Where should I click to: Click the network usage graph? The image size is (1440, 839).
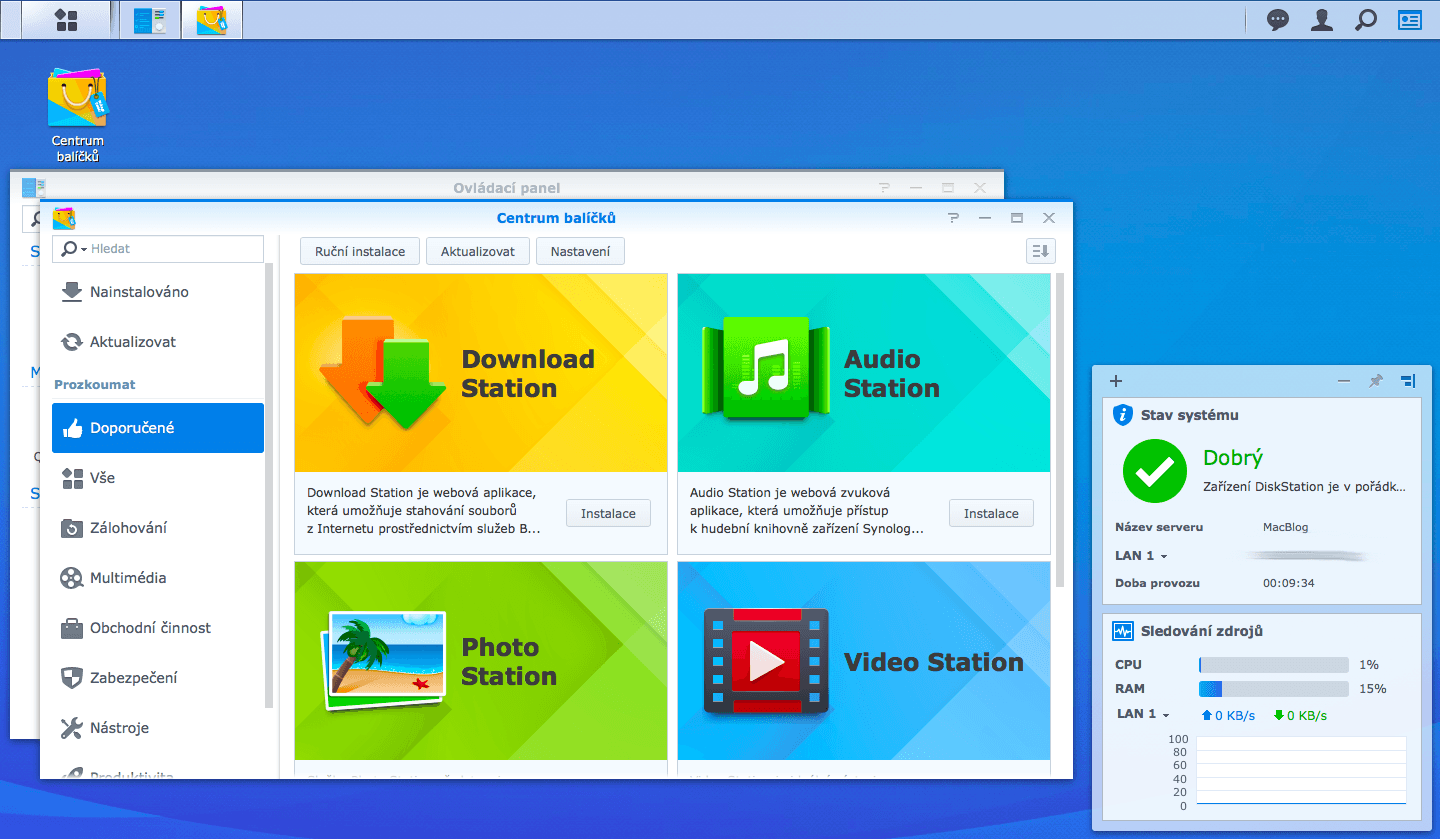pyautogui.click(x=1301, y=771)
